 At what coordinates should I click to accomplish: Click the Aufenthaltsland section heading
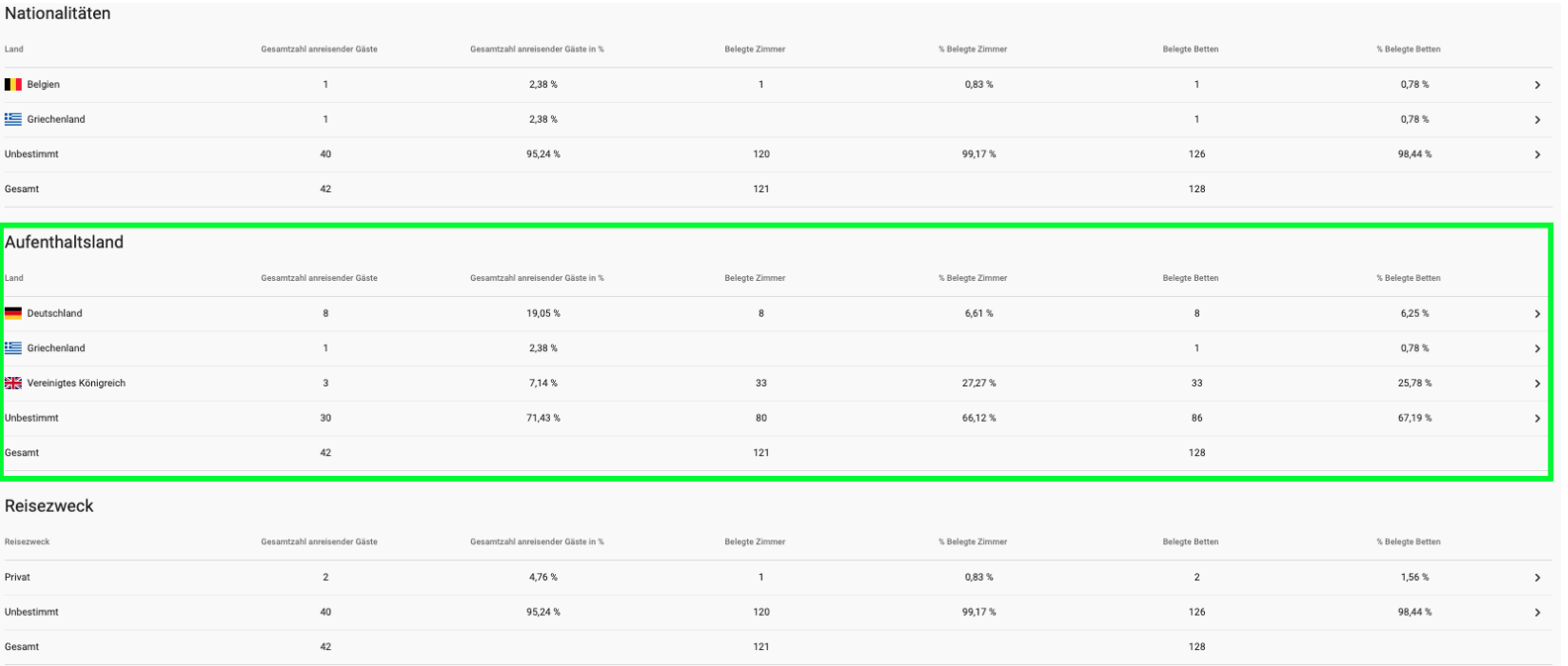coord(64,242)
